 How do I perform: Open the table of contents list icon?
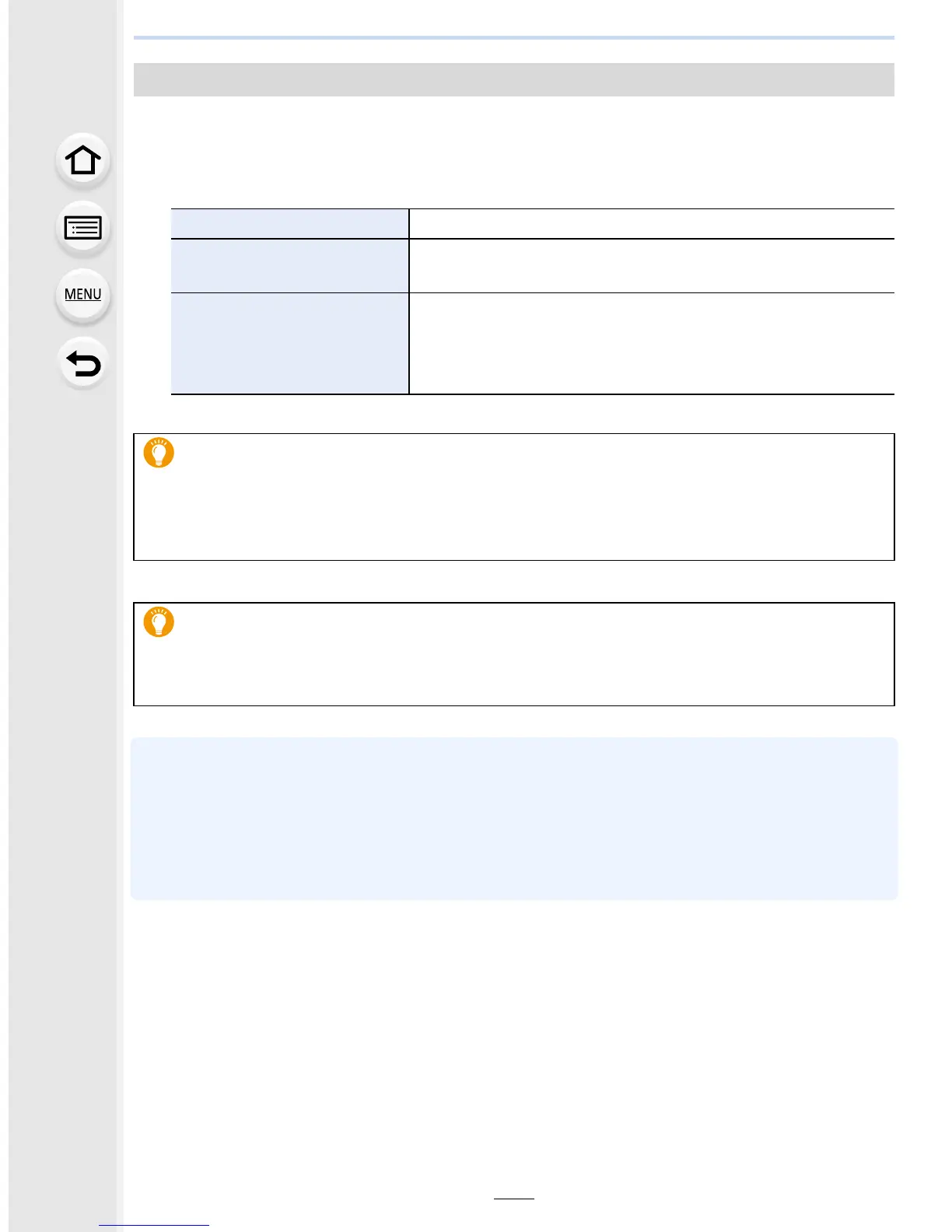coord(82,229)
